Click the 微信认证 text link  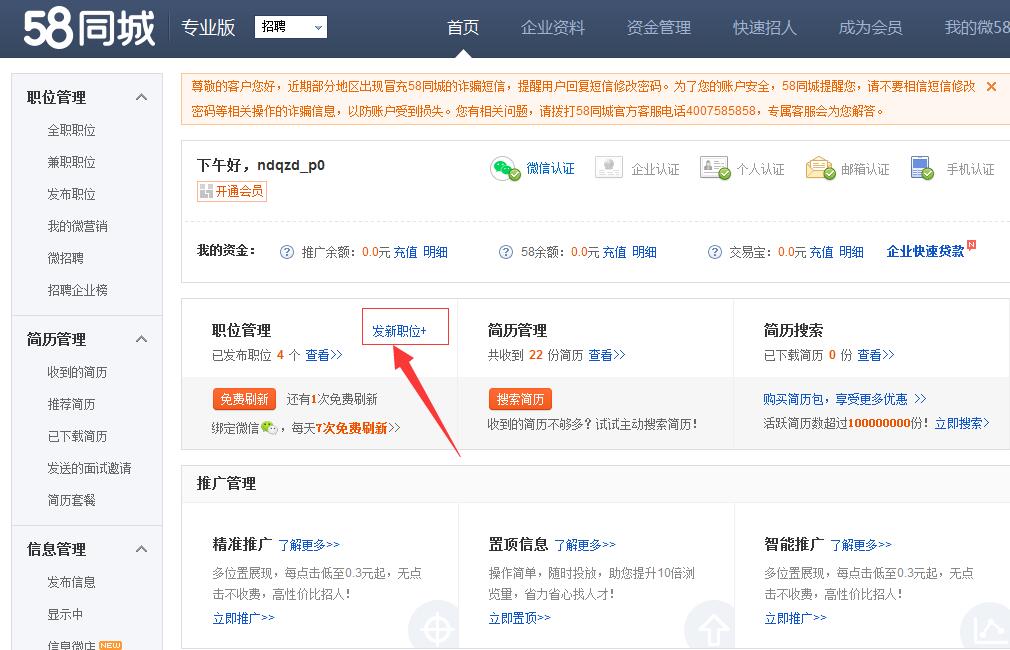550,169
